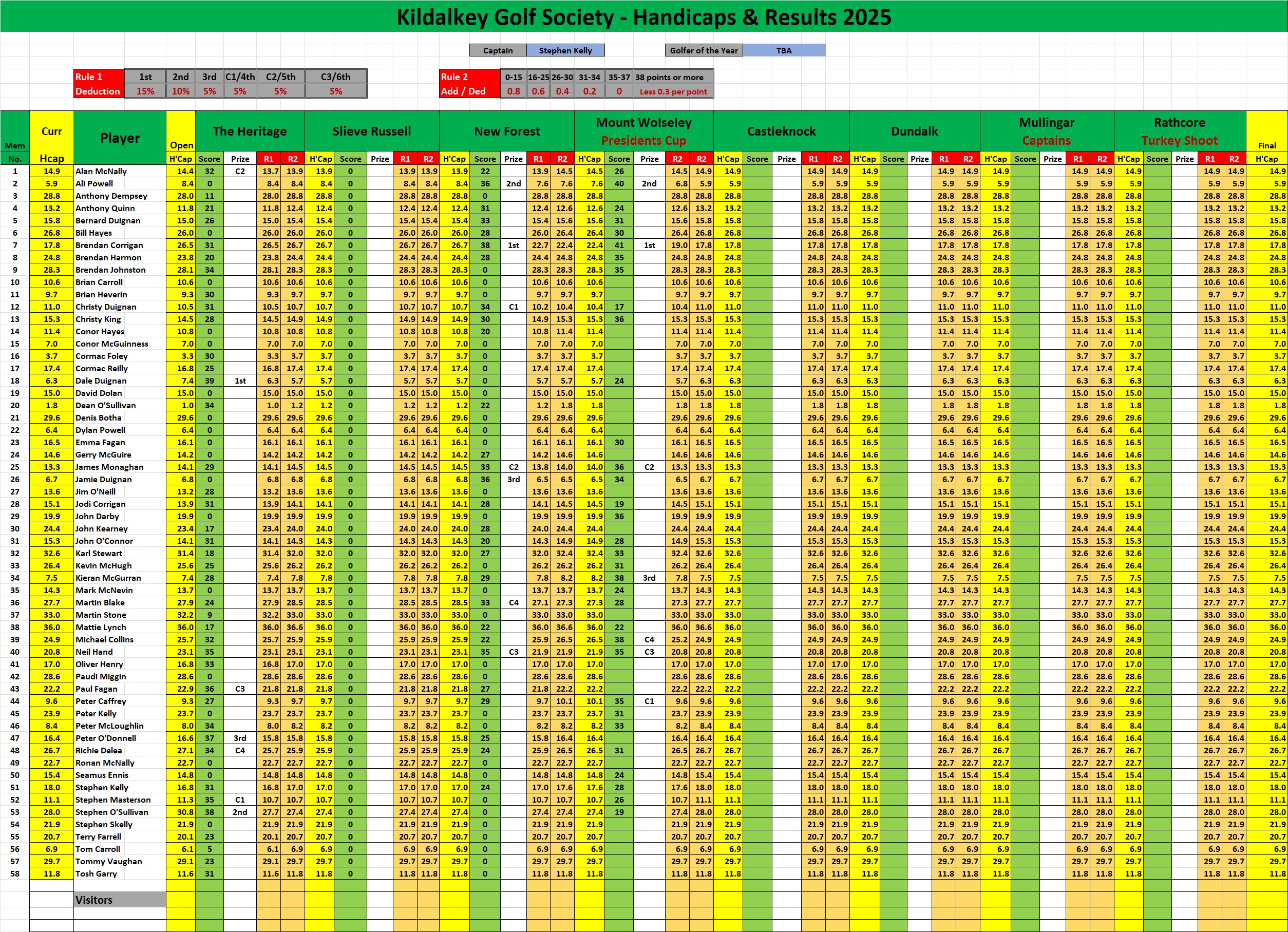This screenshot has width=1288, height=932.
Task: Click the 'TBA' Golfer of the Year cell
Action: [784, 50]
